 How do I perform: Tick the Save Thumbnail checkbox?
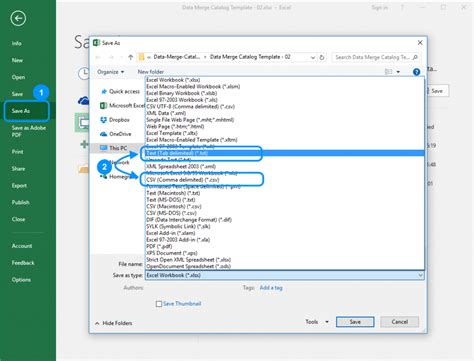point(159,304)
